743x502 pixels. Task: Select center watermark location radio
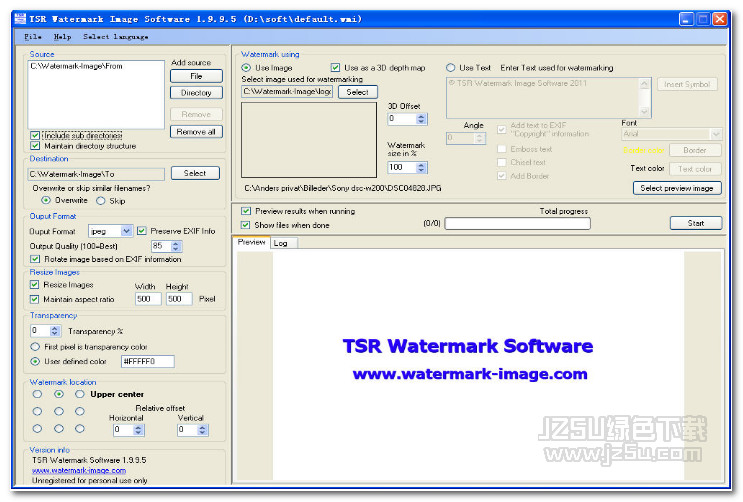tap(59, 411)
